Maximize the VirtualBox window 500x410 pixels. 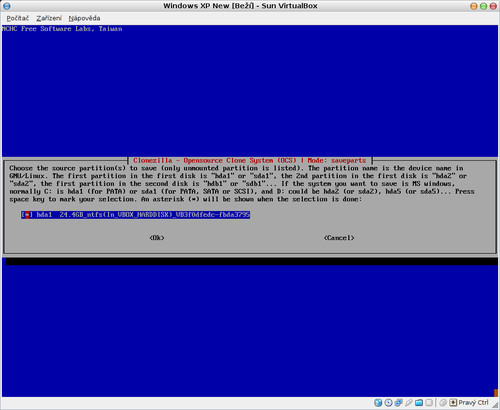click(483, 6)
